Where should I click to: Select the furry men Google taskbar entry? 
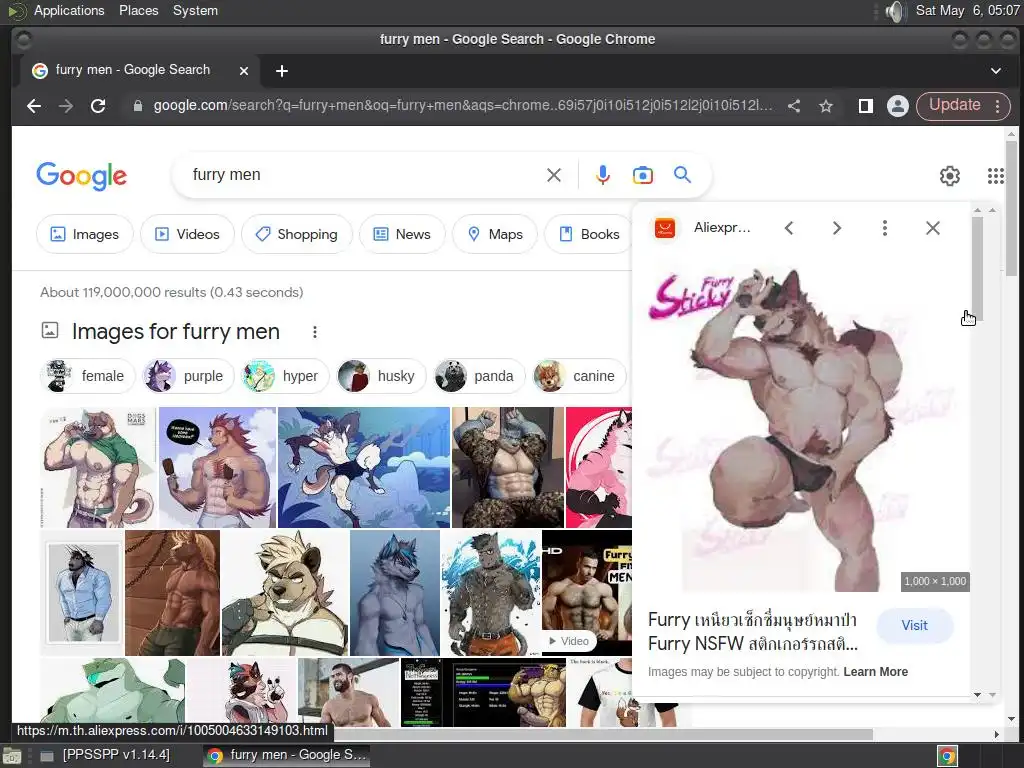286,755
